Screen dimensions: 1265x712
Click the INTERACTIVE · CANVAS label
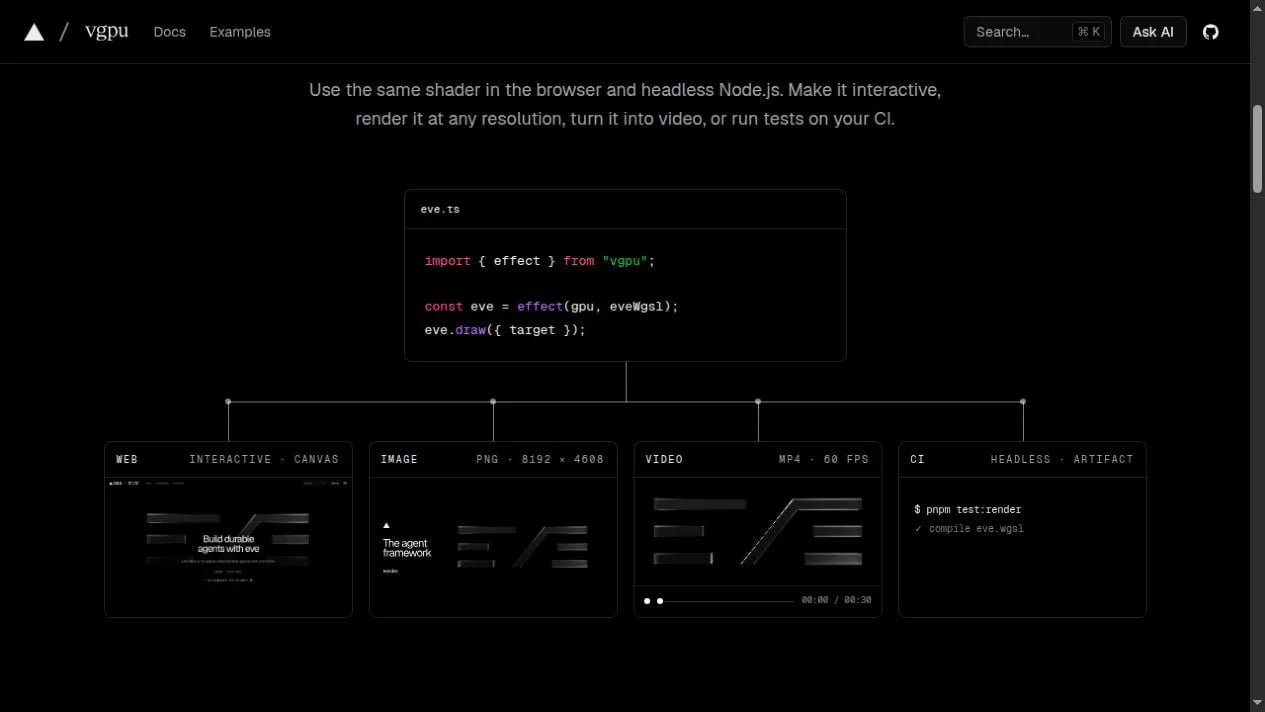coord(264,459)
